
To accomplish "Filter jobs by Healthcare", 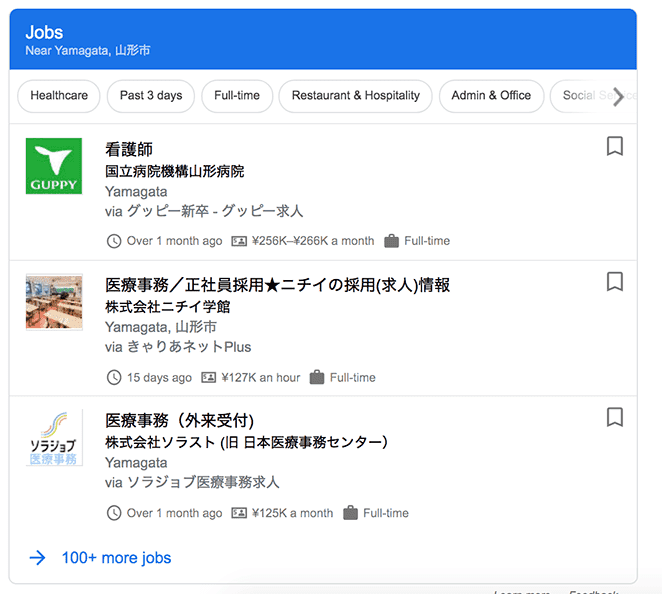I will (59, 96).
